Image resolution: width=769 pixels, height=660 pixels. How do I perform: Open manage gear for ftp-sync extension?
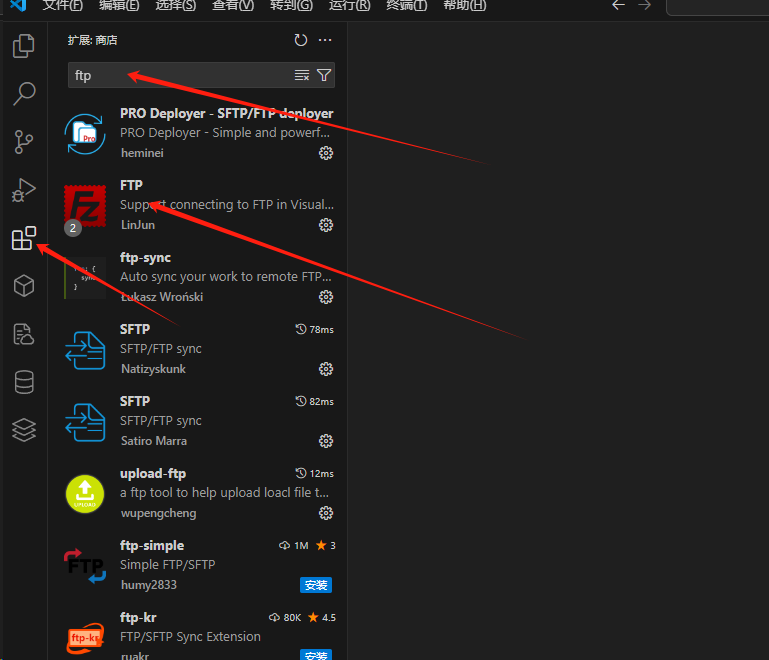[x=326, y=297]
